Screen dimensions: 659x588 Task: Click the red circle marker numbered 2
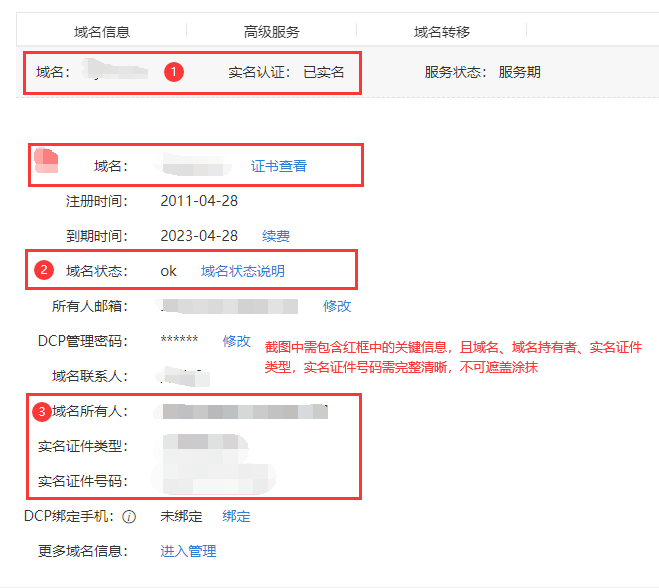coord(44,270)
